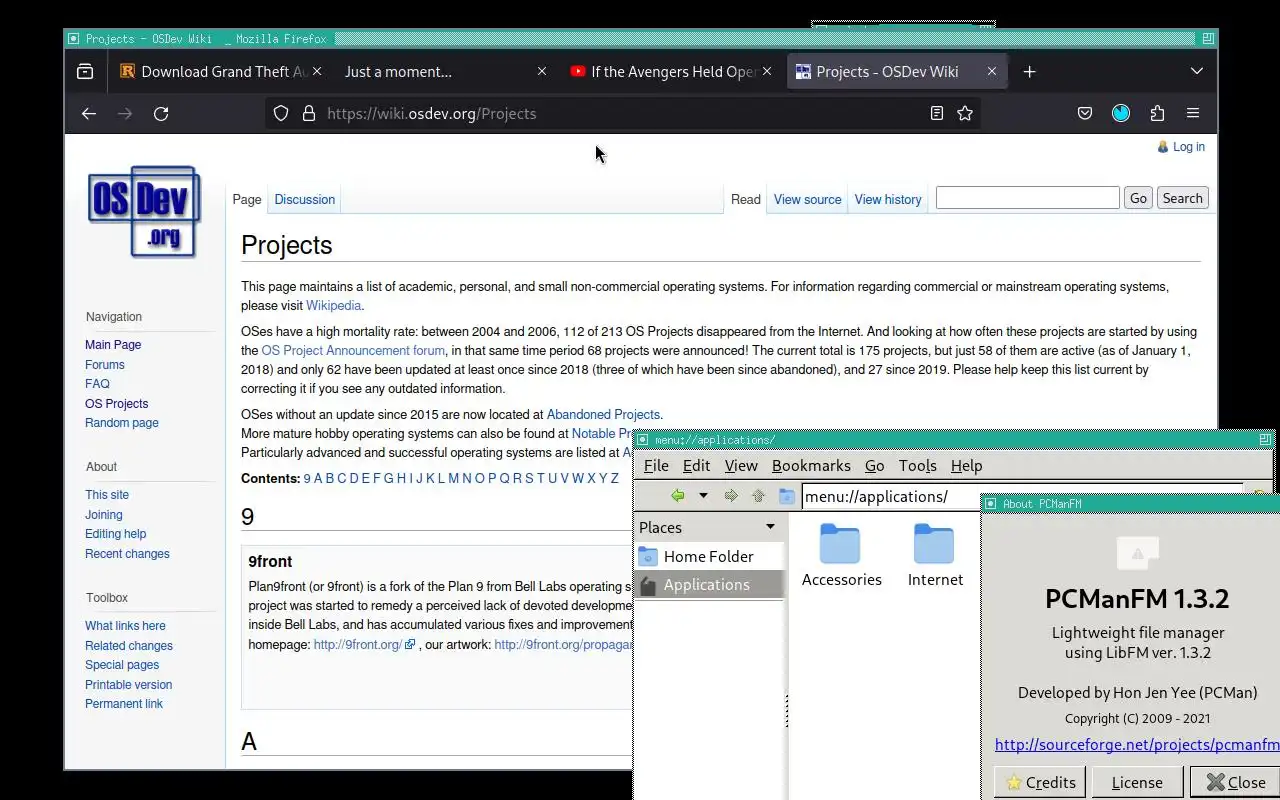This screenshot has width=1280, height=800.
Task: Open Main Page in navigation sidebar
Action: coord(113,345)
